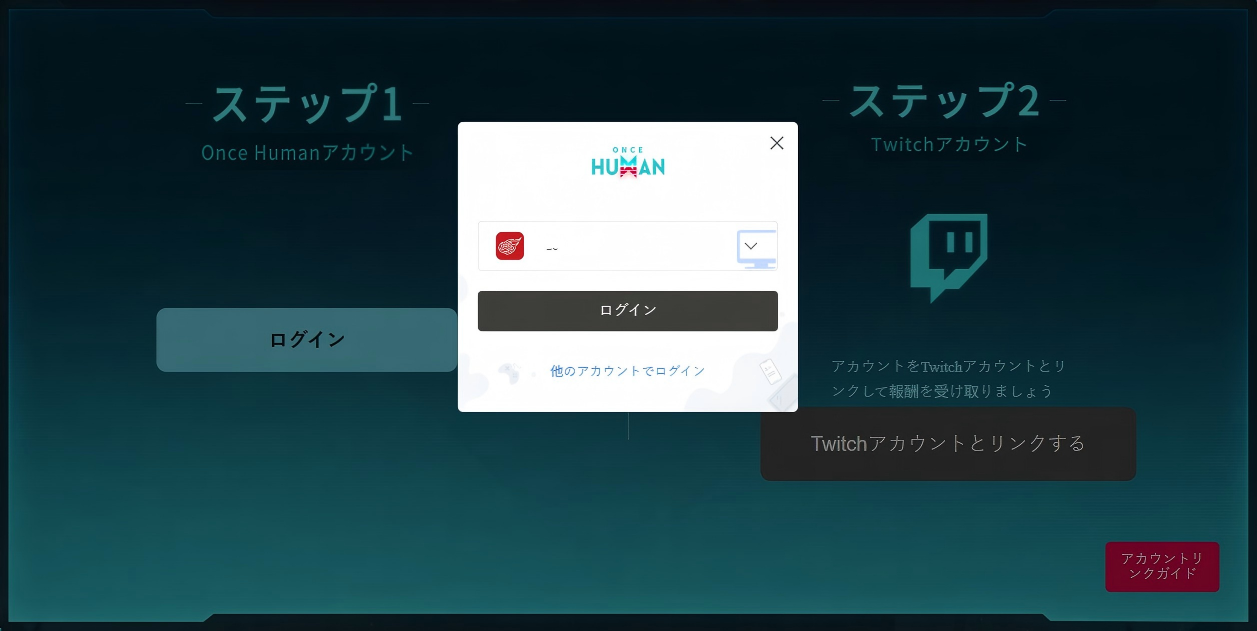The image size is (1257, 631).
Task: Click the Once Human logo in dialog
Action: tap(628, 162)
